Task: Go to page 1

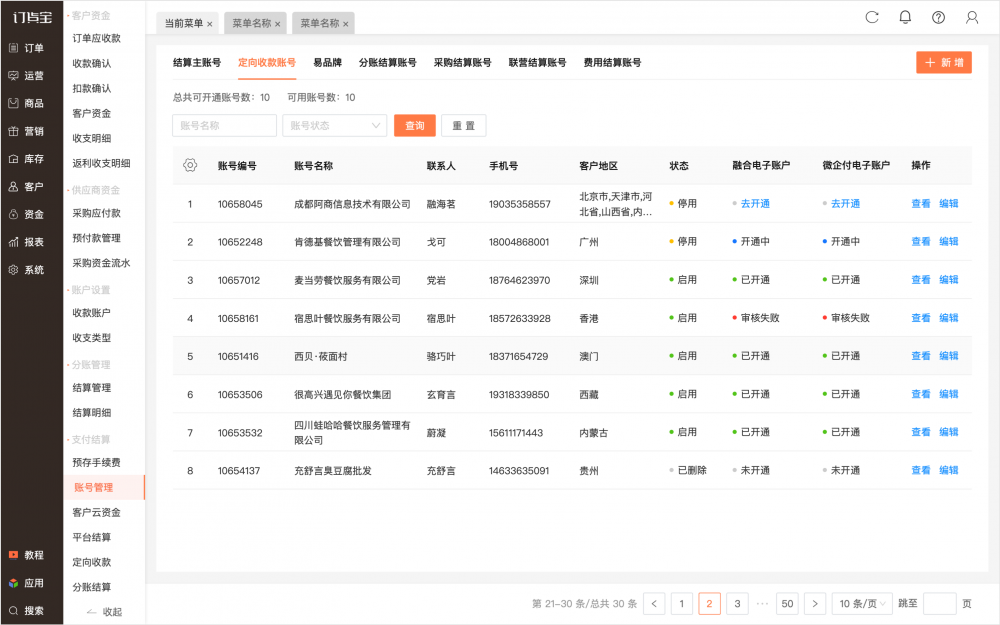Action: point(682,603)
